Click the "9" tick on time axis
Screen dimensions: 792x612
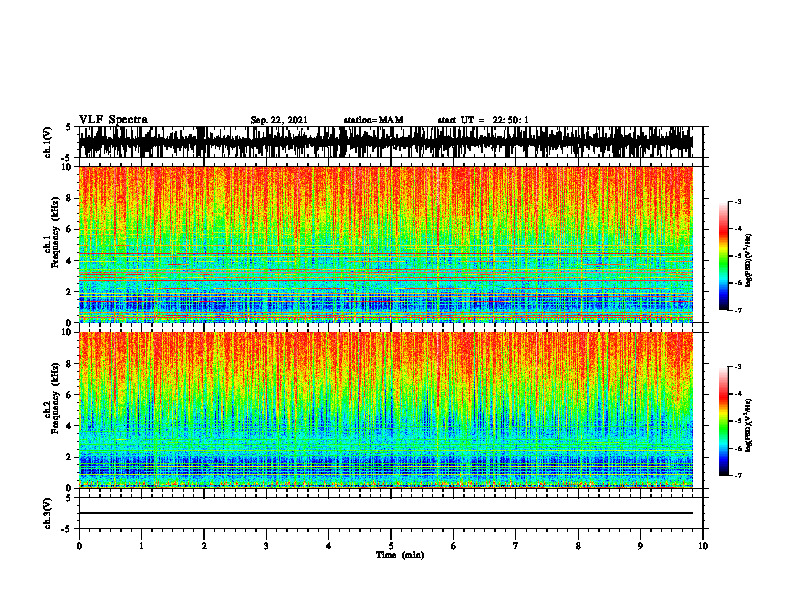click(x=640, y=546)
